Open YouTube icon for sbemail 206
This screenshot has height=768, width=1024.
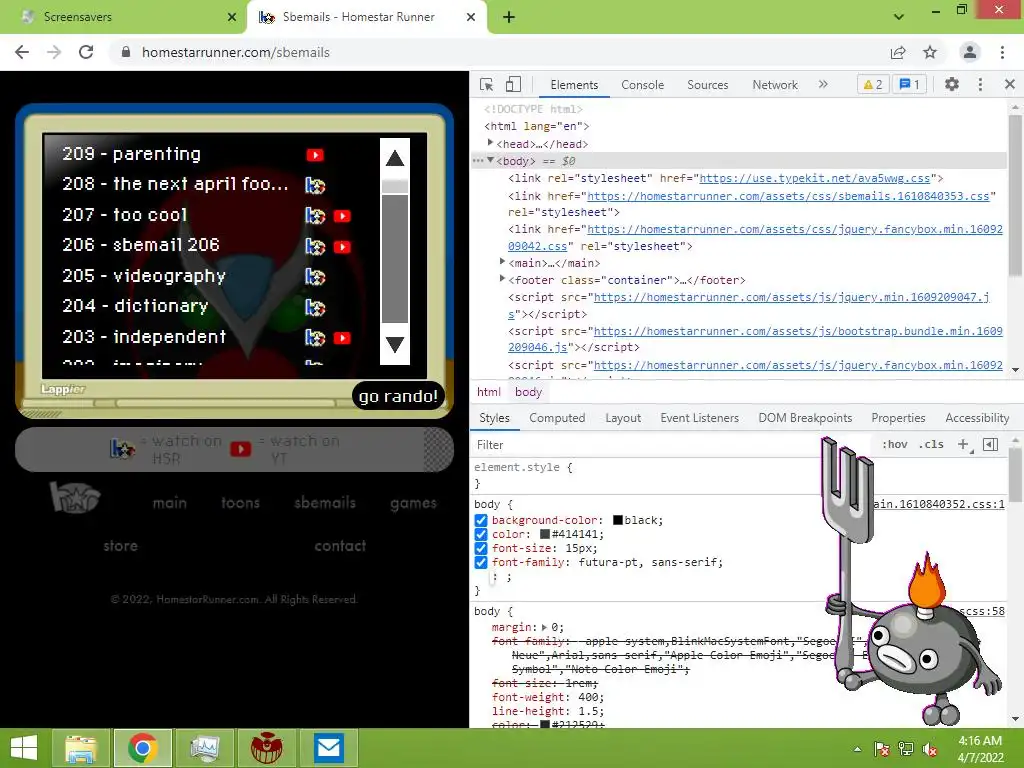point(342,247)
